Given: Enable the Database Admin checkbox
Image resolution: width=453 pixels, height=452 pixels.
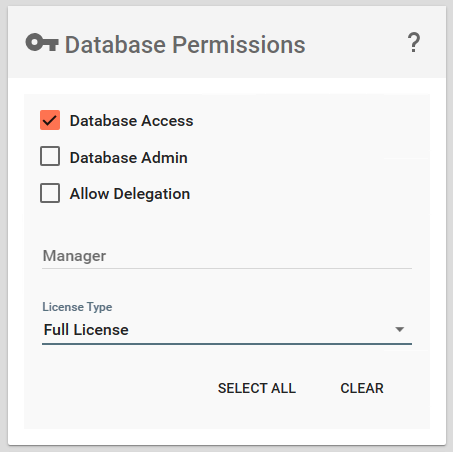Looking at the screenshot, I should pos(50,156).
